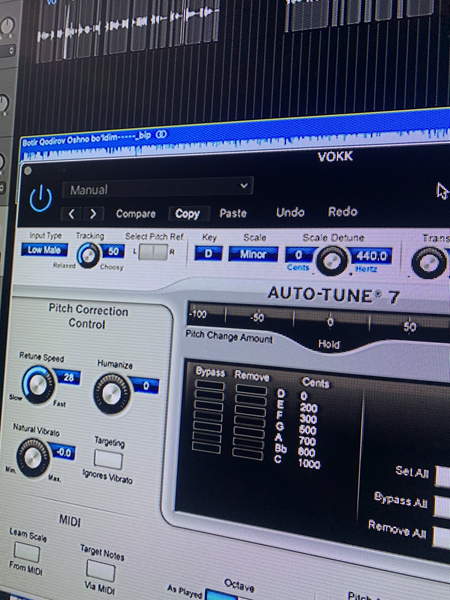Click Compare in plugin header
The width and height of the screenshot is (450, 600).
point(136,214)
